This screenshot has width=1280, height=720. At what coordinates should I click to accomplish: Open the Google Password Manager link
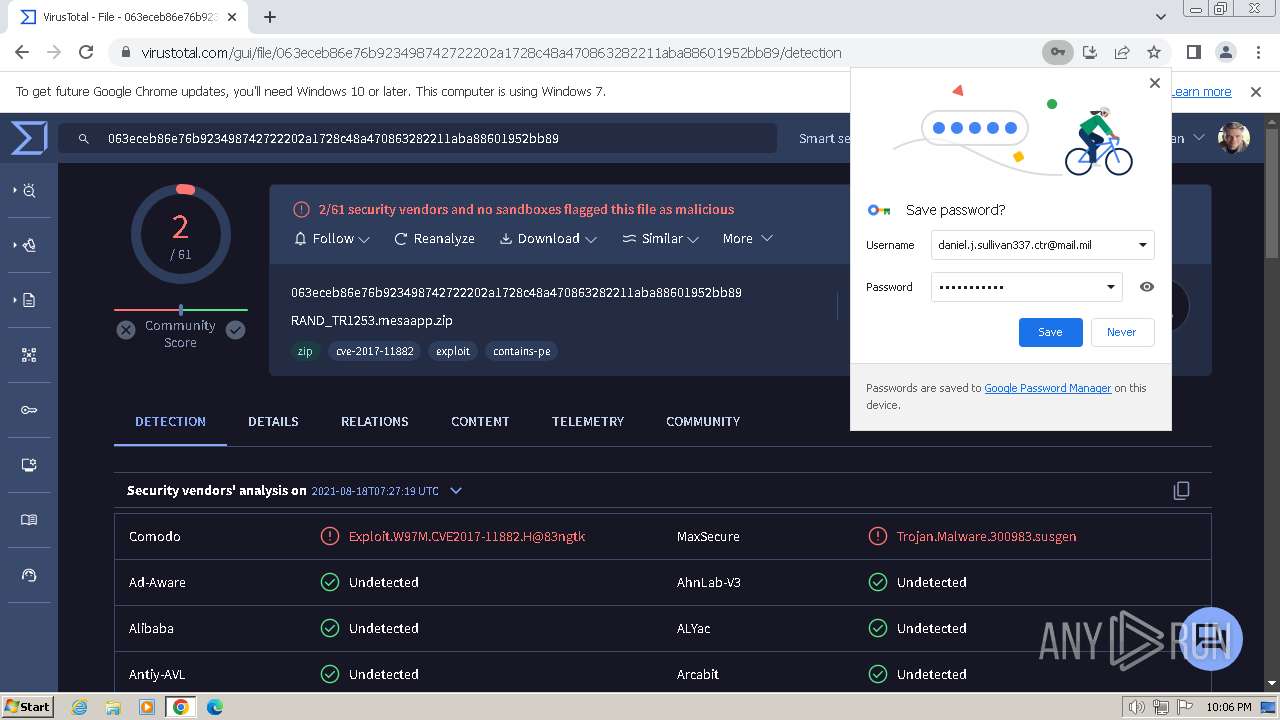click(x=1047, y=388)
